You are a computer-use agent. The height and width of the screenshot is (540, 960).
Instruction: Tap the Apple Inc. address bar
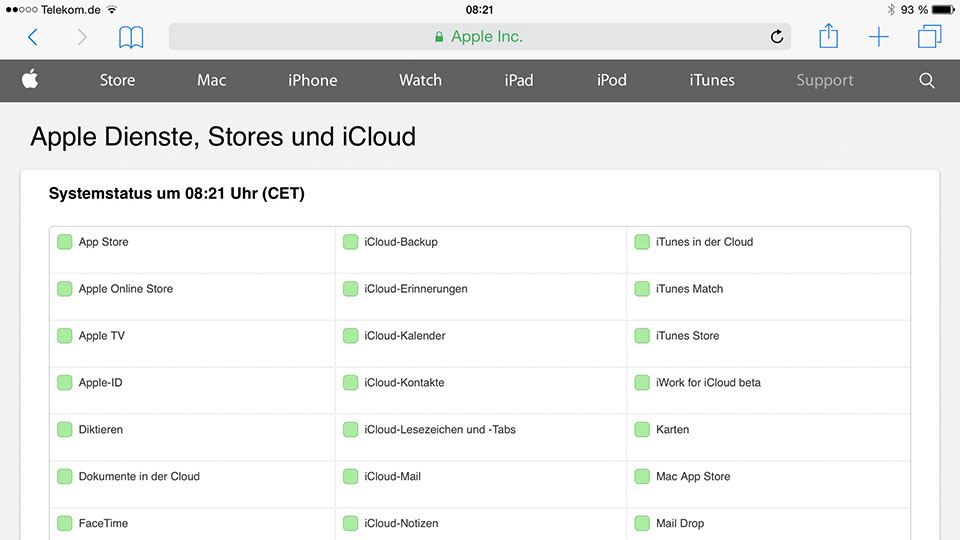(480, 37)
